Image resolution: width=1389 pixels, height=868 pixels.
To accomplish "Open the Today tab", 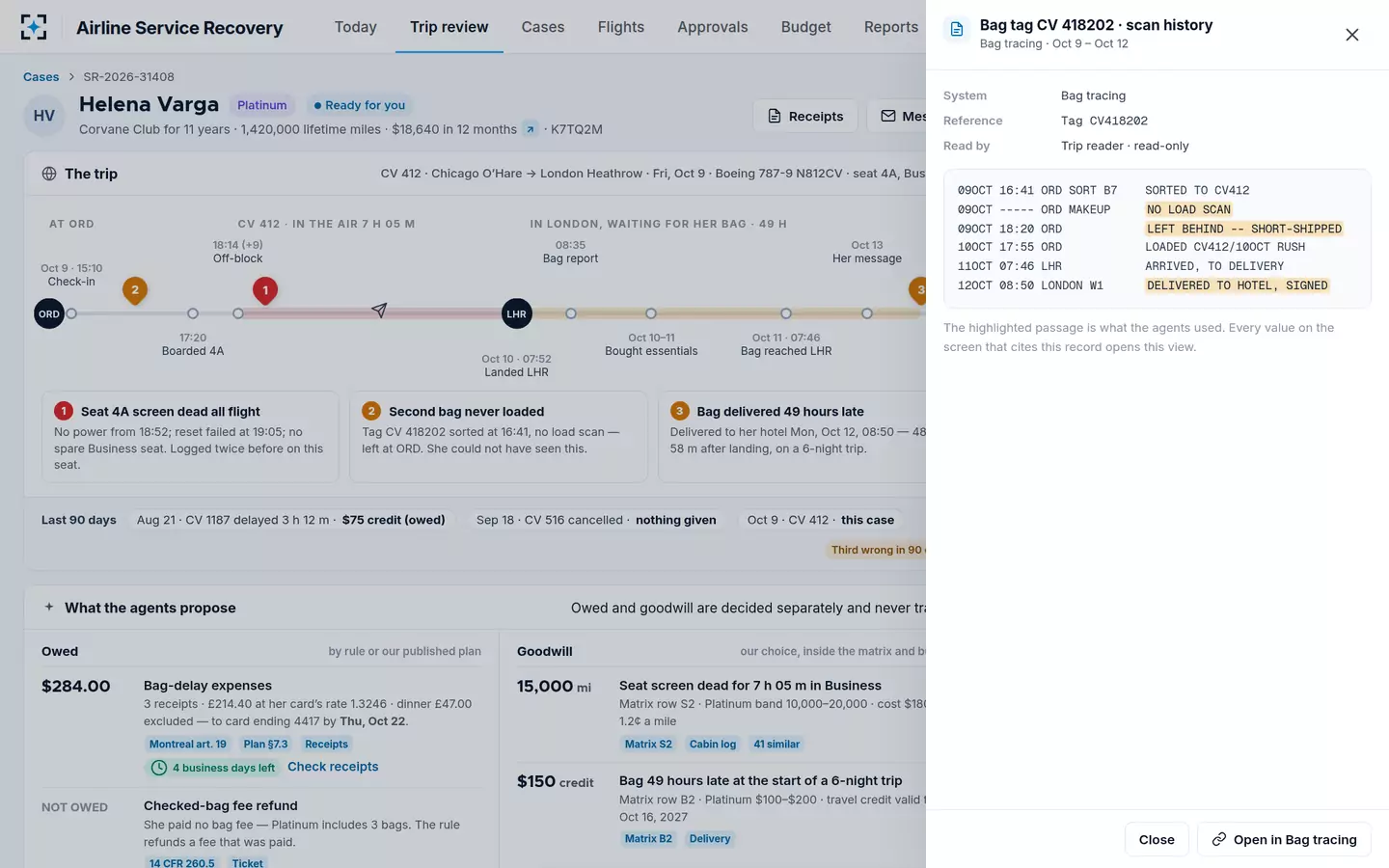I will [x=356, y=27].
